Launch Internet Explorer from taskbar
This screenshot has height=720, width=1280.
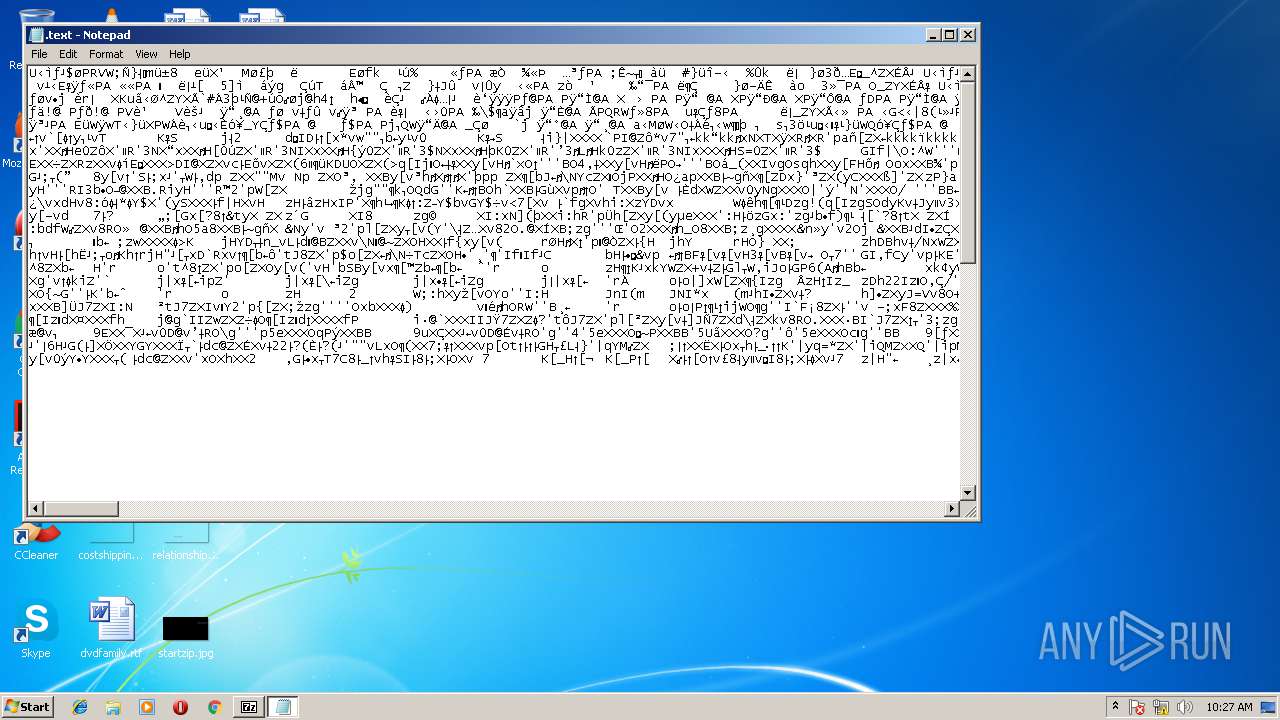coord(81,707)
